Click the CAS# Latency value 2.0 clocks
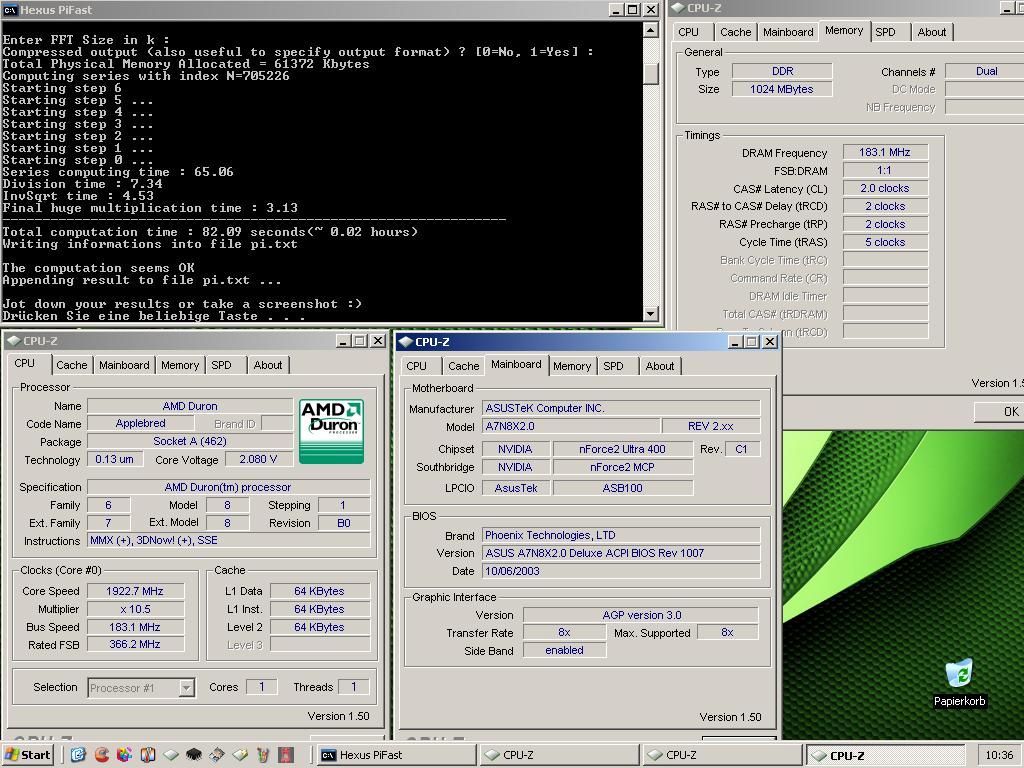 pos(885,188)
